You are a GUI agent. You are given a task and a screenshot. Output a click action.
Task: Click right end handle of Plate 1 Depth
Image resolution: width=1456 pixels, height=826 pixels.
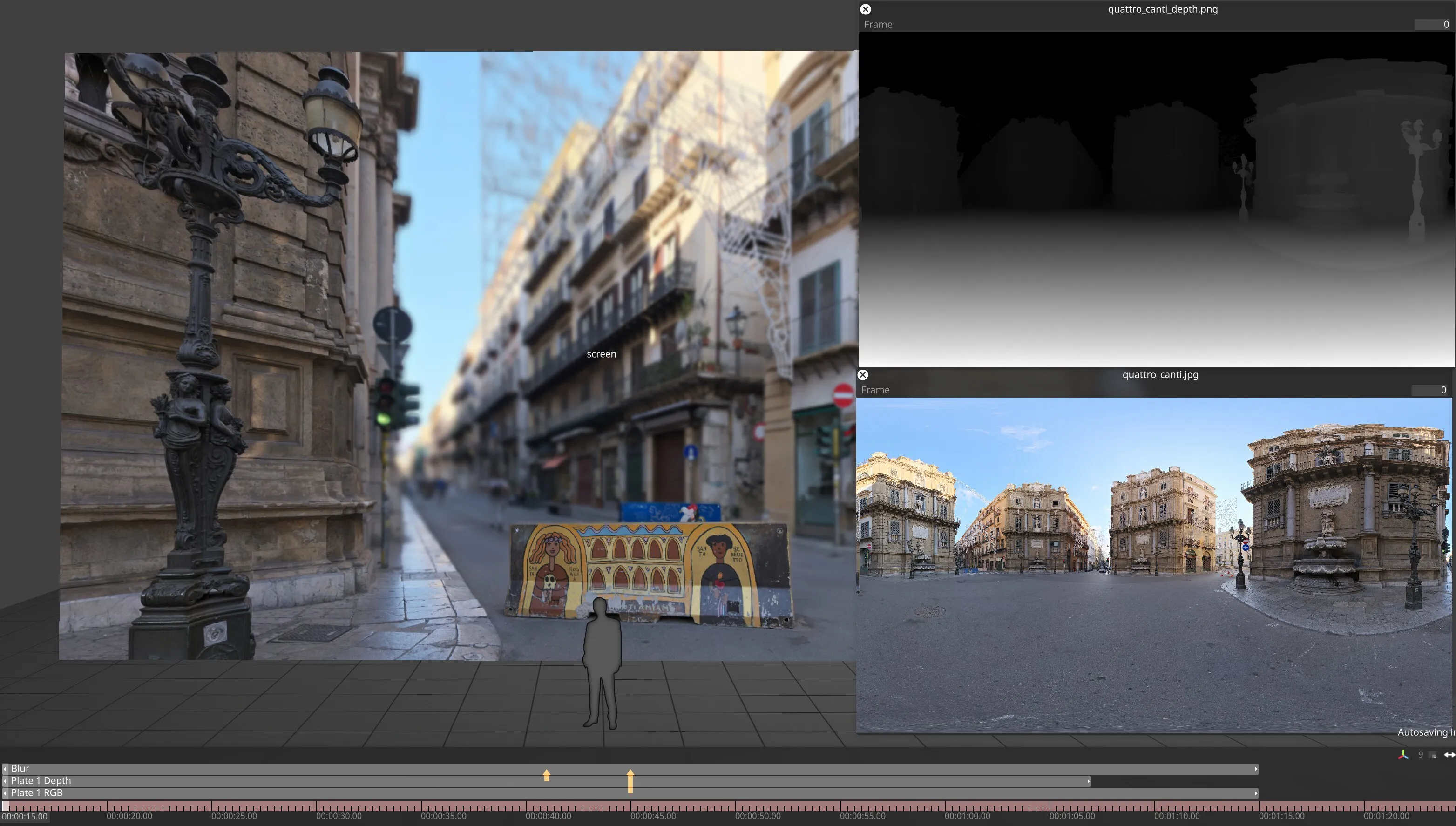(x=1088, y=781)
